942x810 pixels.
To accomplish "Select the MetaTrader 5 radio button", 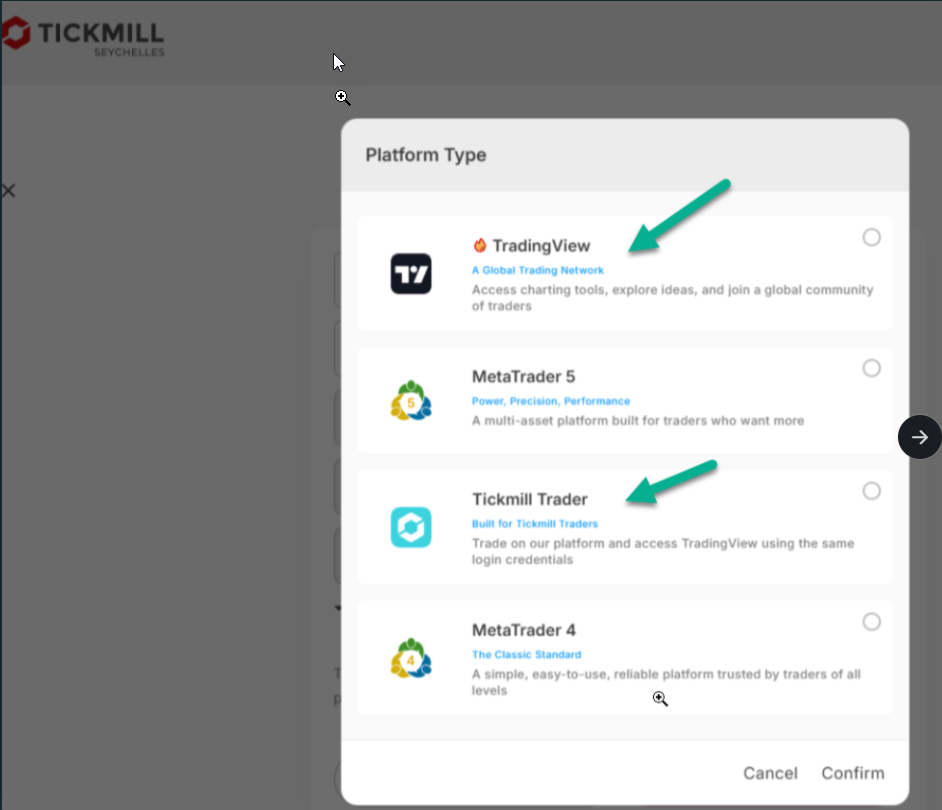I will click(871, 368).
